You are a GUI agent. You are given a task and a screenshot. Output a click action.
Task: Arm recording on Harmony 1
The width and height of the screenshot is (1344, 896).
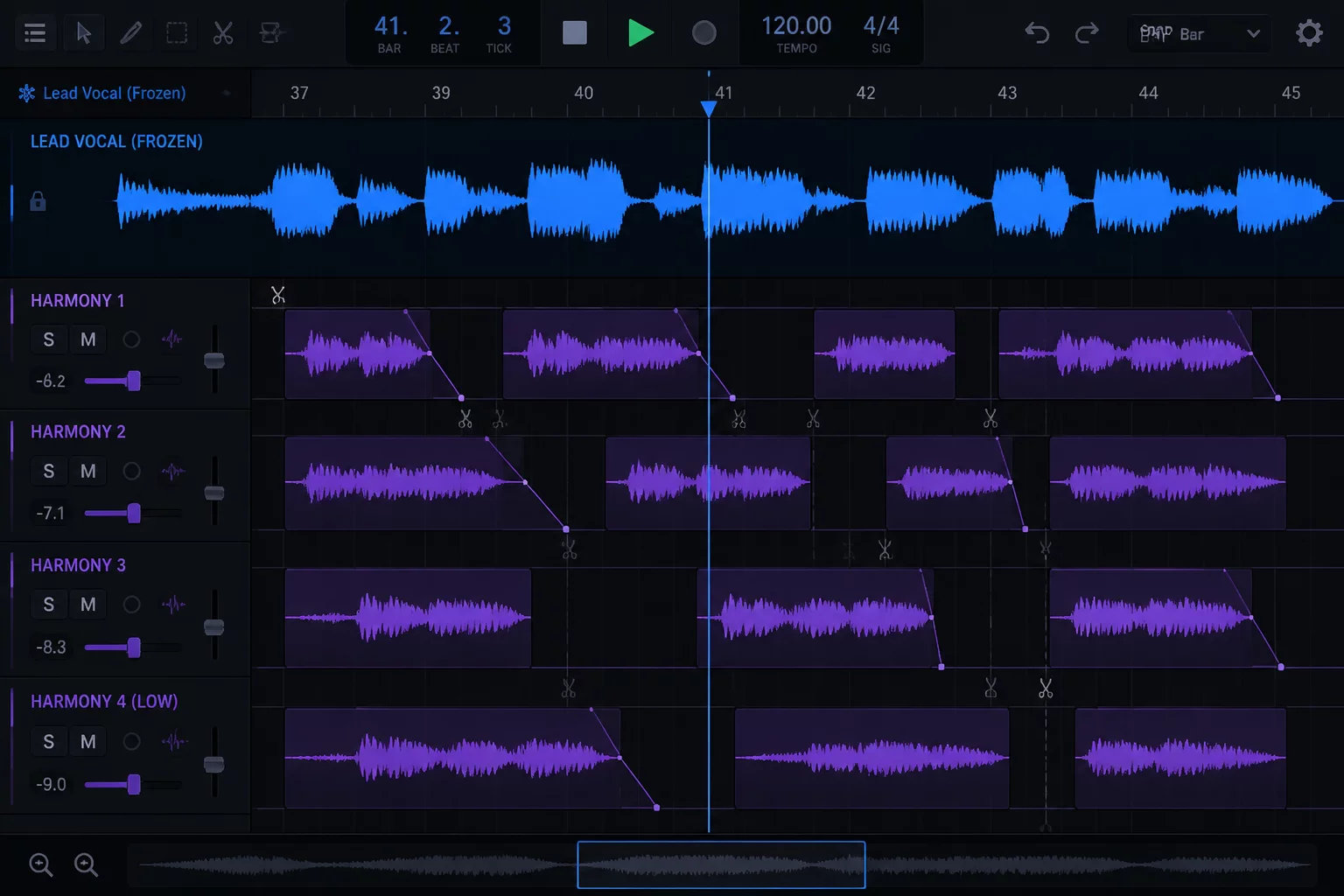pyautogui.click(x=131, y=339)
